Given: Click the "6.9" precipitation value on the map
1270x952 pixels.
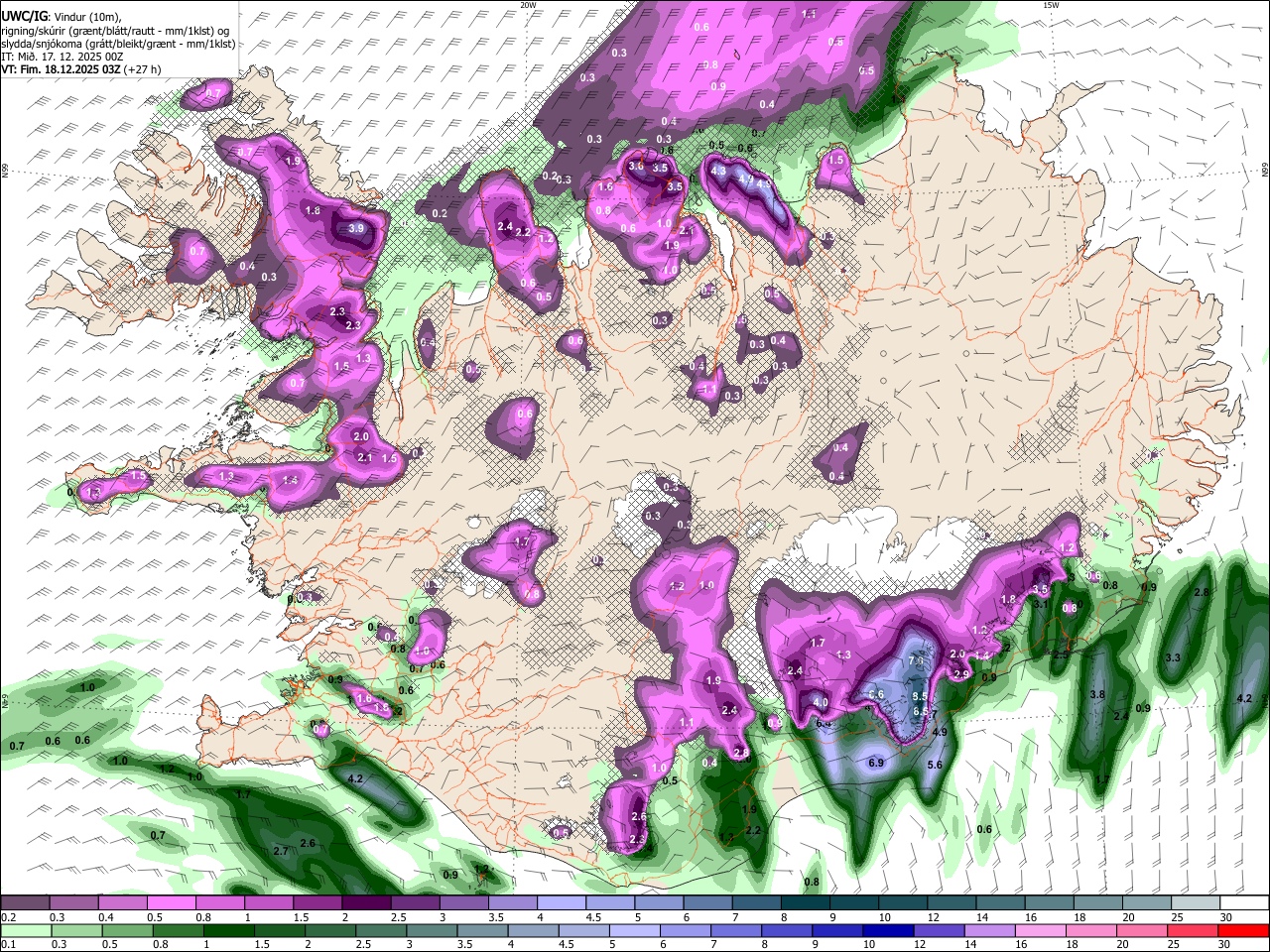Looking at the screenshot, I should click(876, 763).
